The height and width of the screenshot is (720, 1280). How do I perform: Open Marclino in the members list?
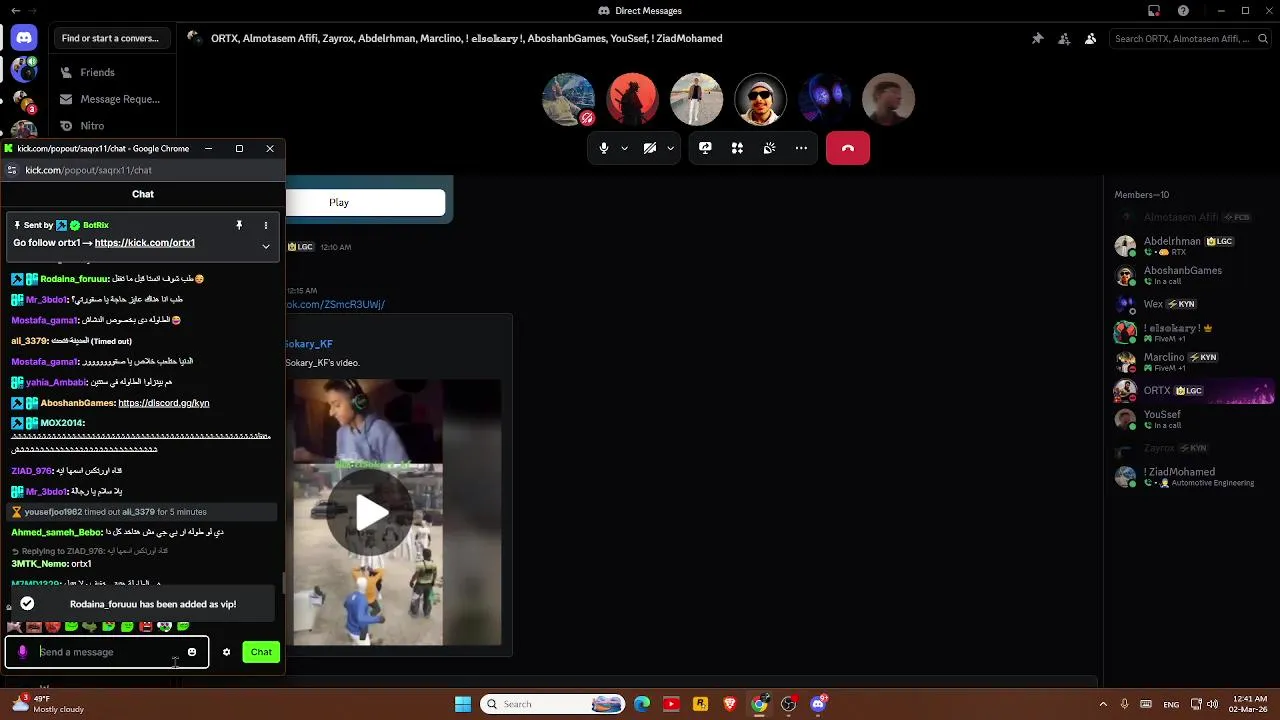coord(1194,361)
